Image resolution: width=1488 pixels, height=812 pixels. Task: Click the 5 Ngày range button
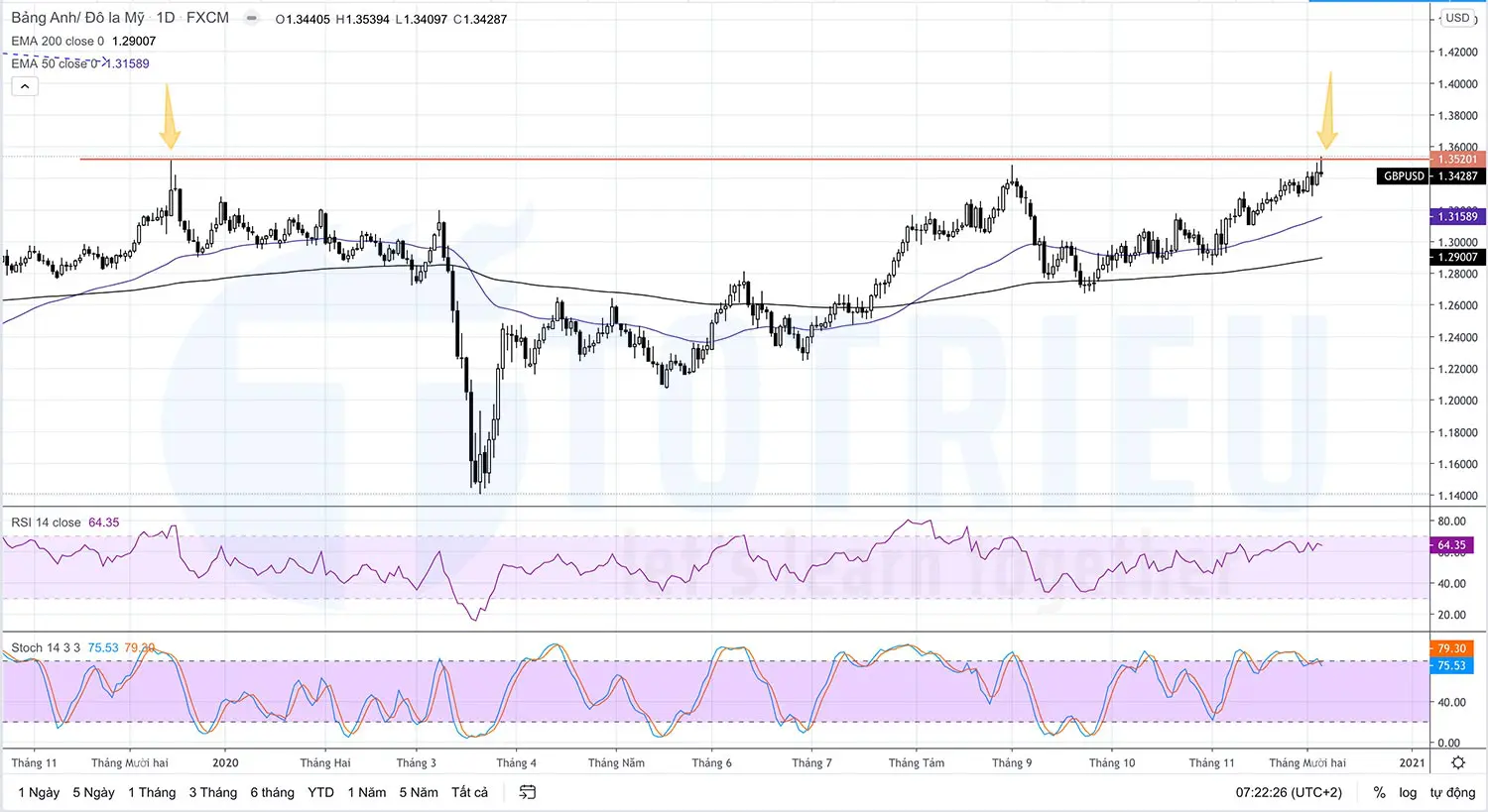coord(93,792)
